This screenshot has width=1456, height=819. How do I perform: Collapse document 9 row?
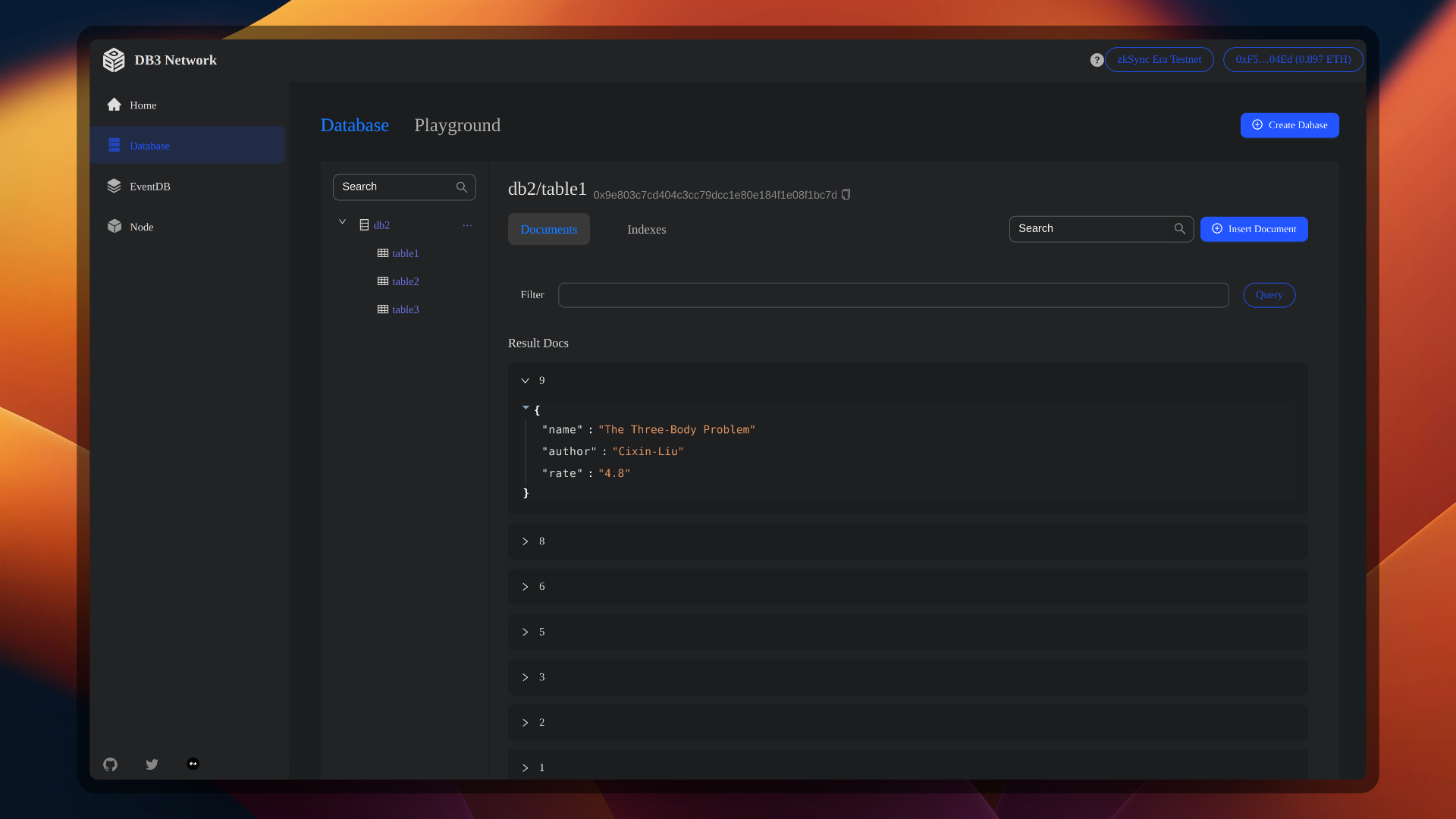(x=525, y=381)
